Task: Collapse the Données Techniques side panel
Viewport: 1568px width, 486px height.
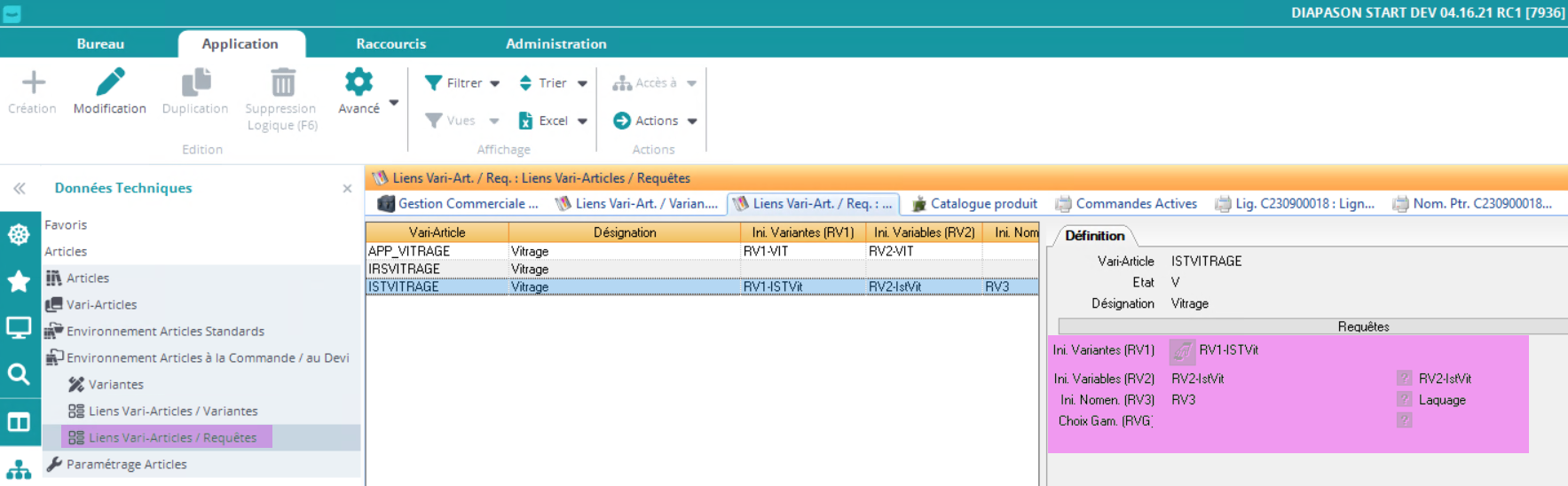Action: point(20,188)
